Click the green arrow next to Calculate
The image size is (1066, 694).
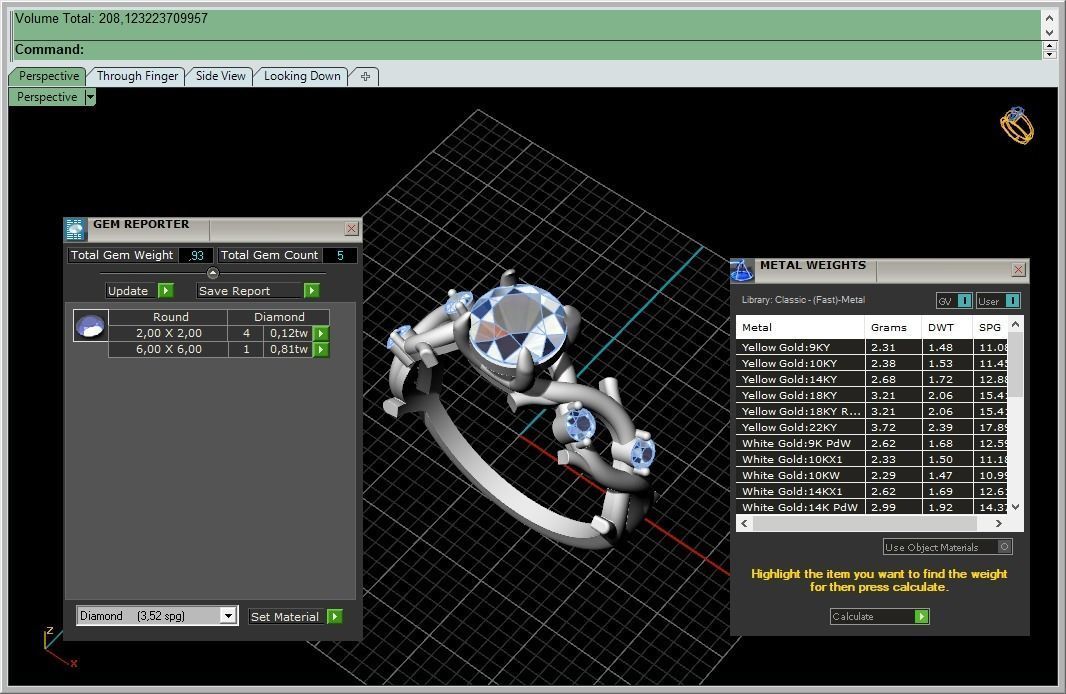coord(921,617)
